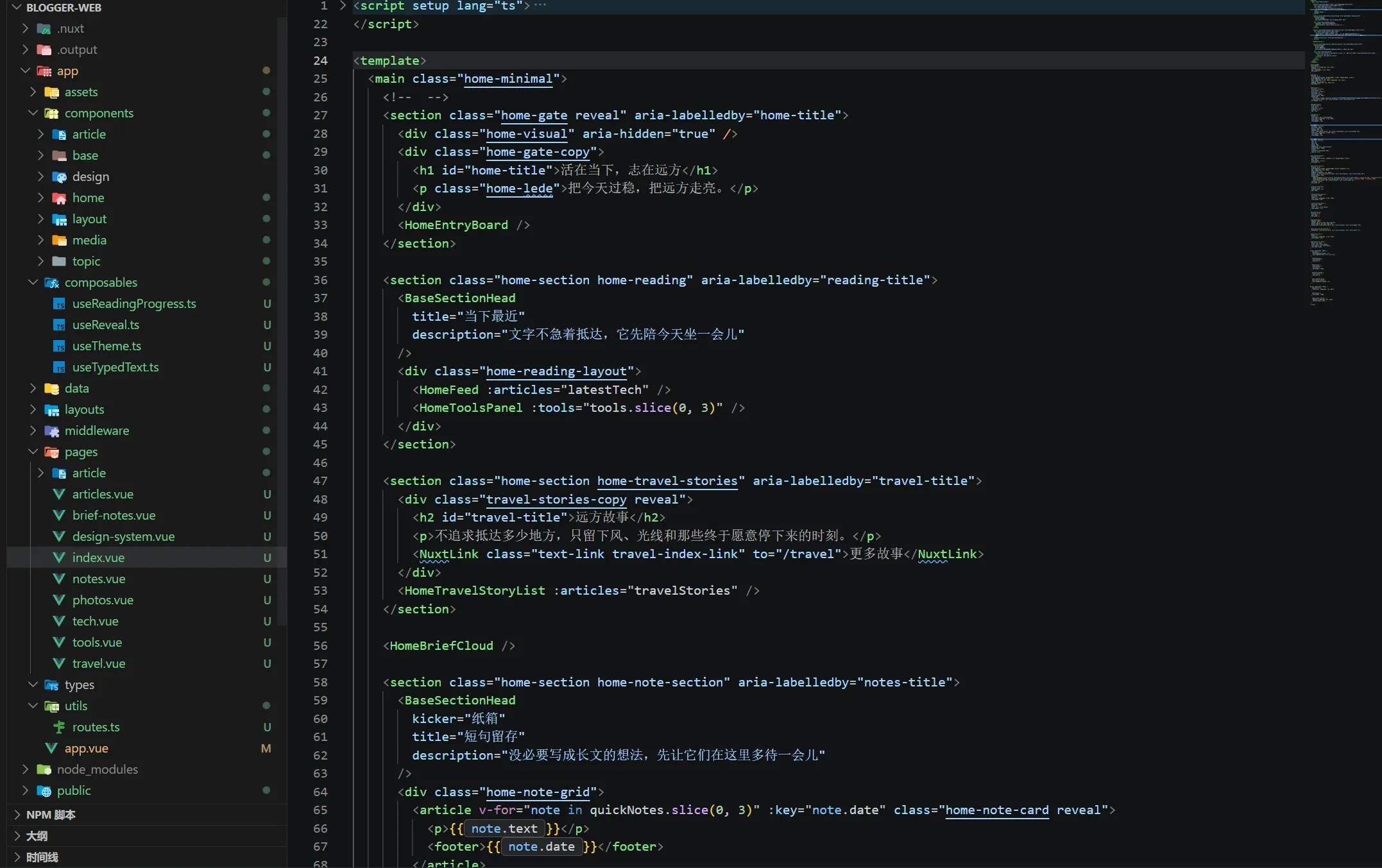Click the app folder icon
1382x868 pixels.
coord(44,71)
